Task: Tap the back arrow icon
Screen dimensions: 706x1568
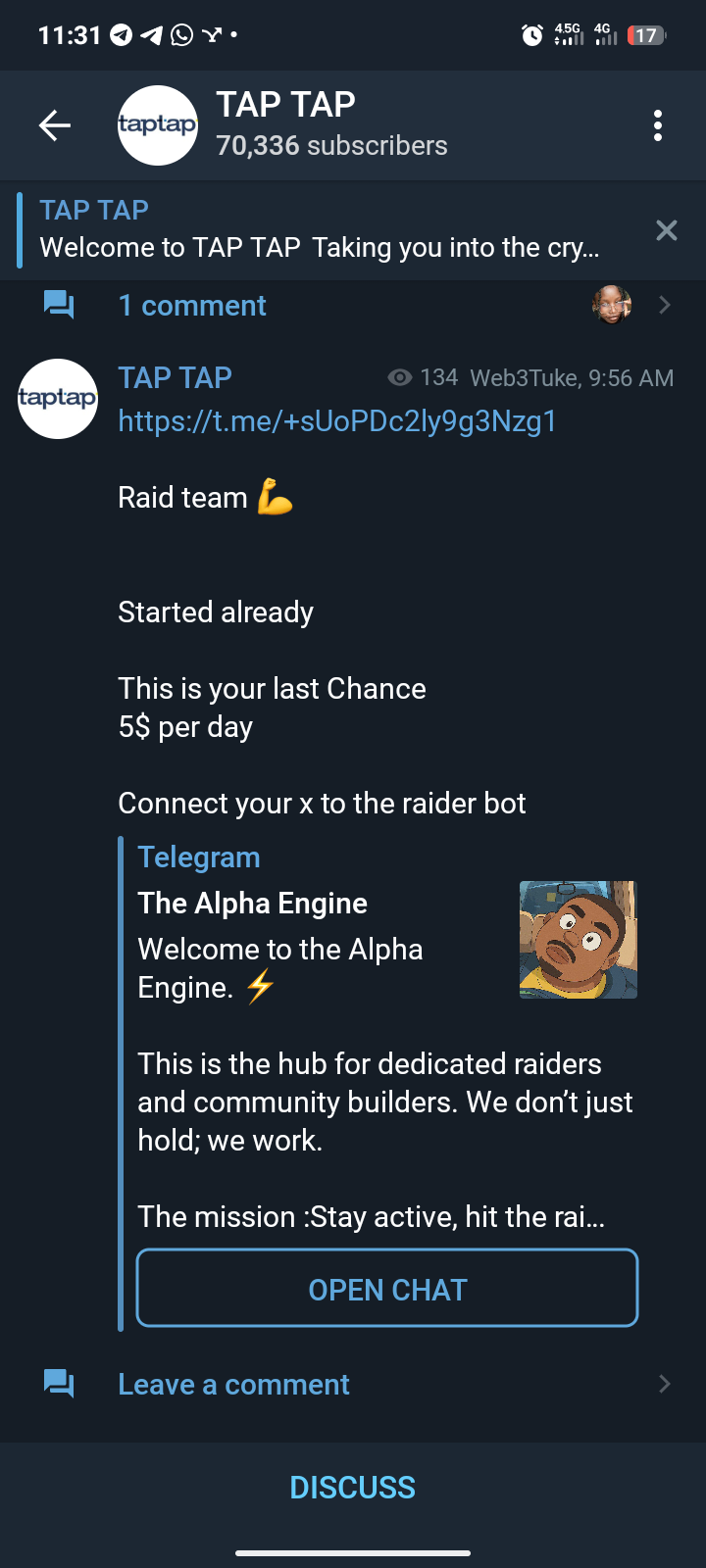Action: click(x=55, y=125)
